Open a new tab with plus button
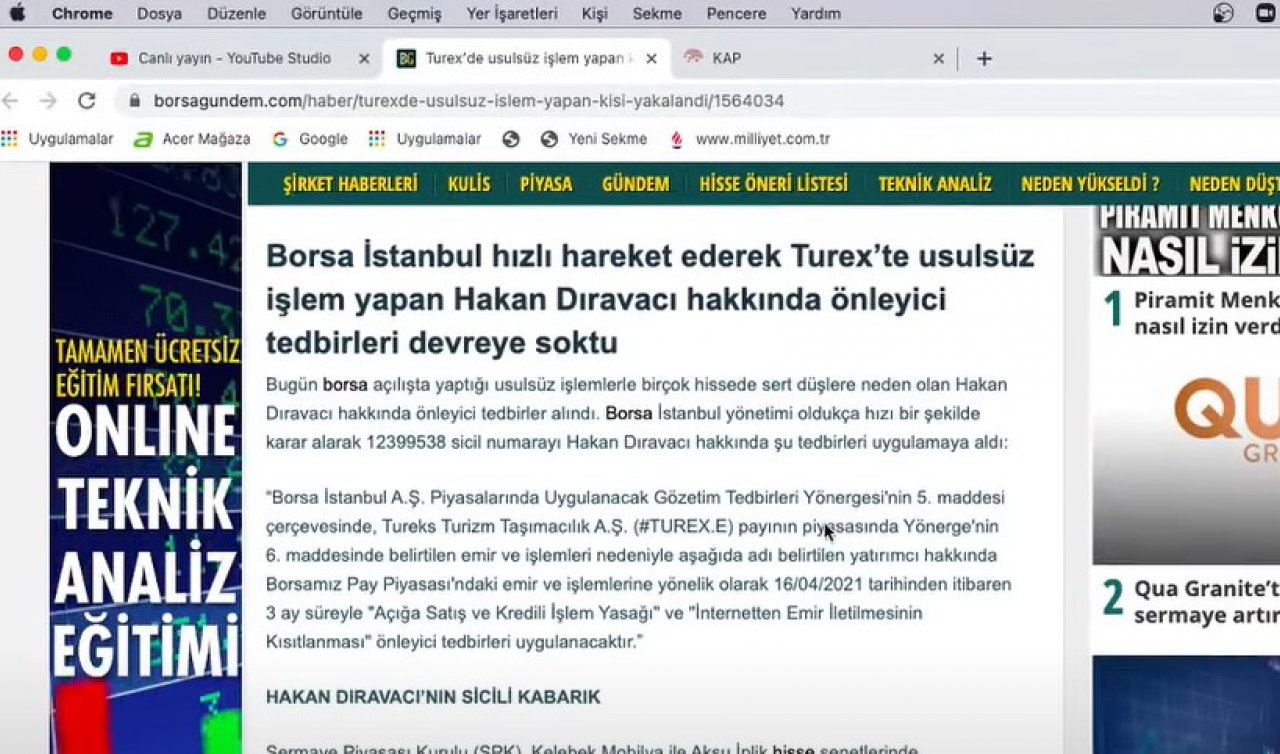1280x754 pixels. click(x=984, y=59)
